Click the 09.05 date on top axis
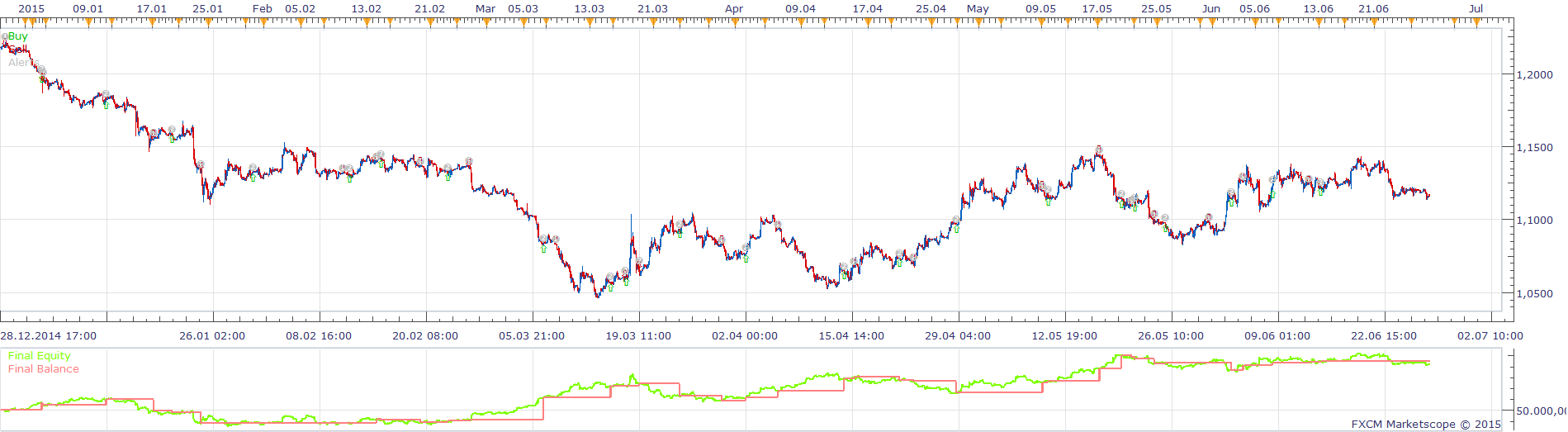The width and height of the screenshot is (1568, 432). click(x=1040, y=8)
